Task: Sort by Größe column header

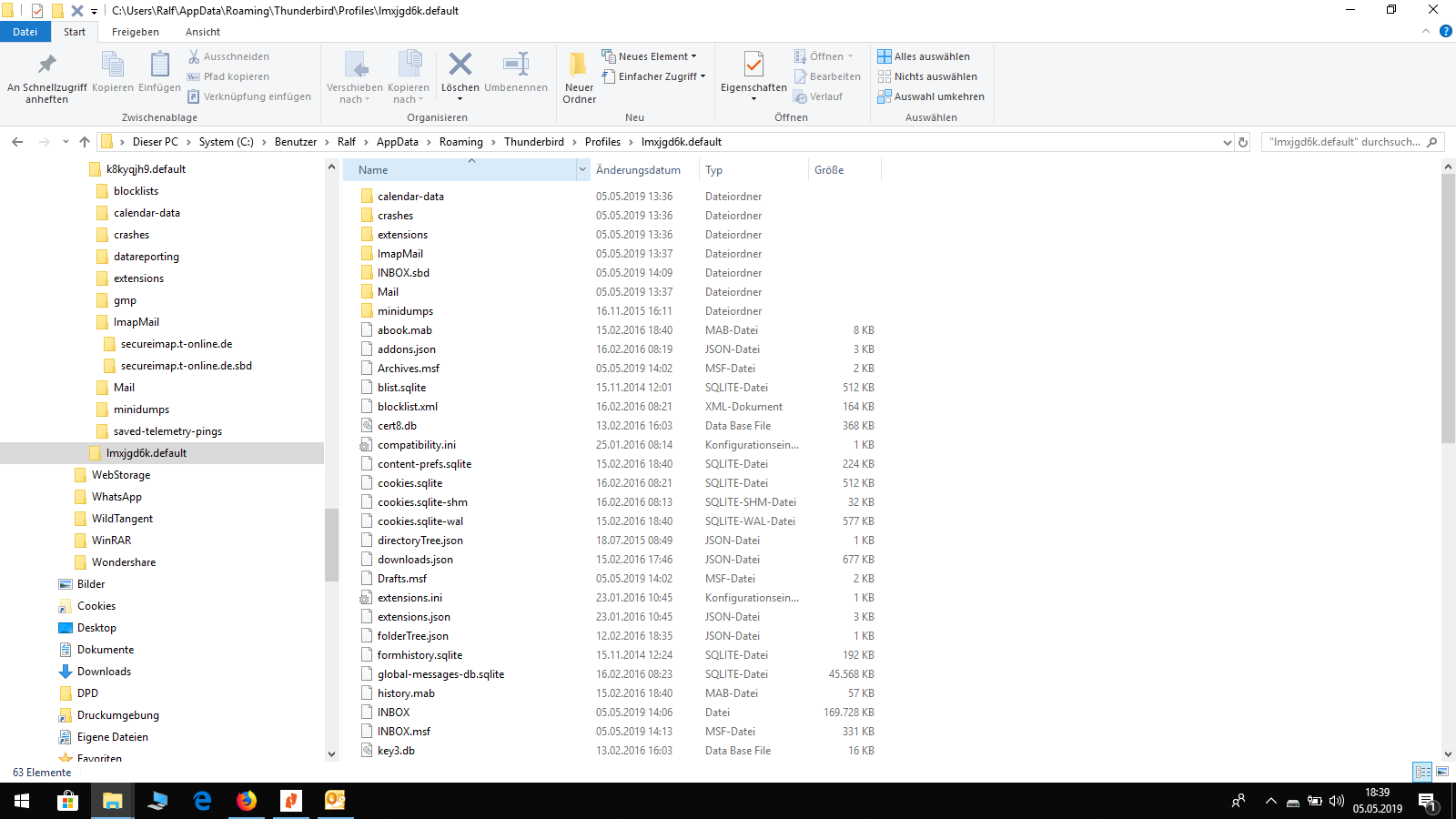Action: [844, 169]
